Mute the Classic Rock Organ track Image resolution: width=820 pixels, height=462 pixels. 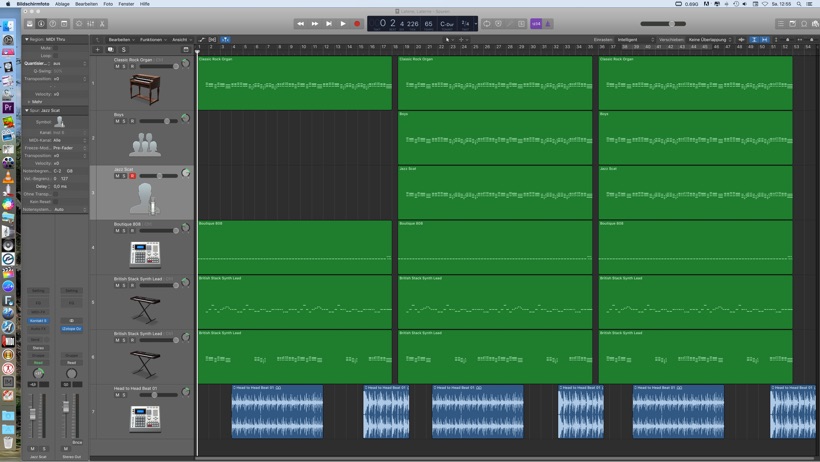point(117,66)
